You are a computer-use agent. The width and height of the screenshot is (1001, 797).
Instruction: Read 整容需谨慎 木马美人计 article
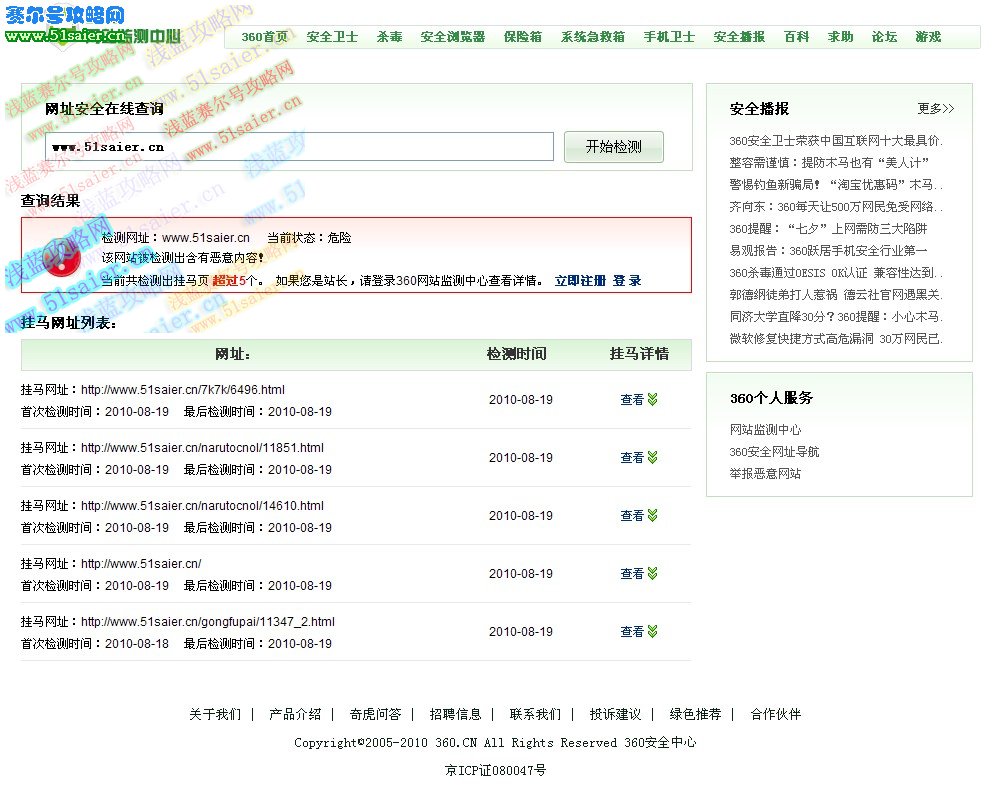coord(829,163)
